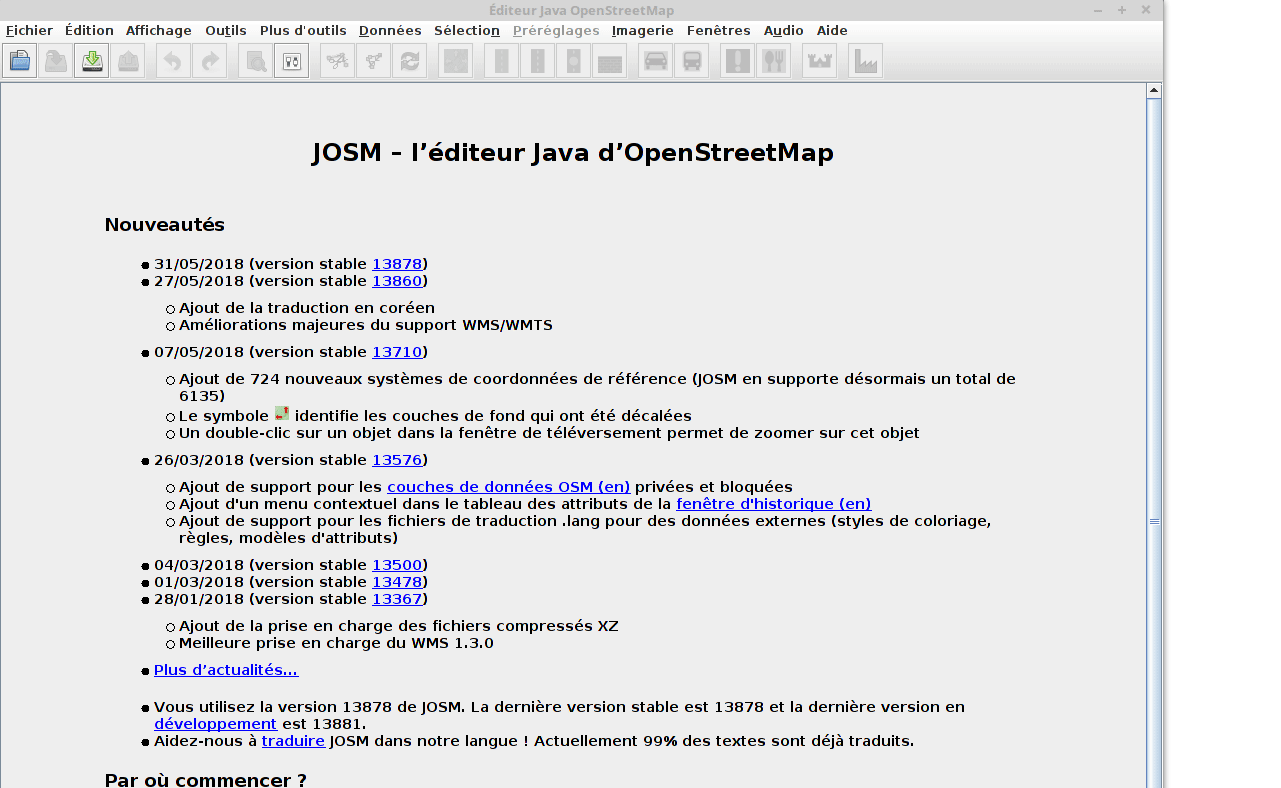The width and height of the screenshot is (1281, 788).
Task: Click the text 'Améliorations majeures du support WMS/WMTS'
Action: [x=366, y=325]
